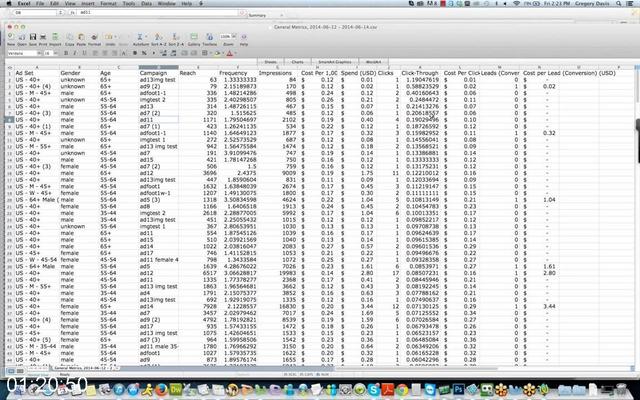Open the font size dropdown
Viewport: 640px width, 400px height.
55,53
